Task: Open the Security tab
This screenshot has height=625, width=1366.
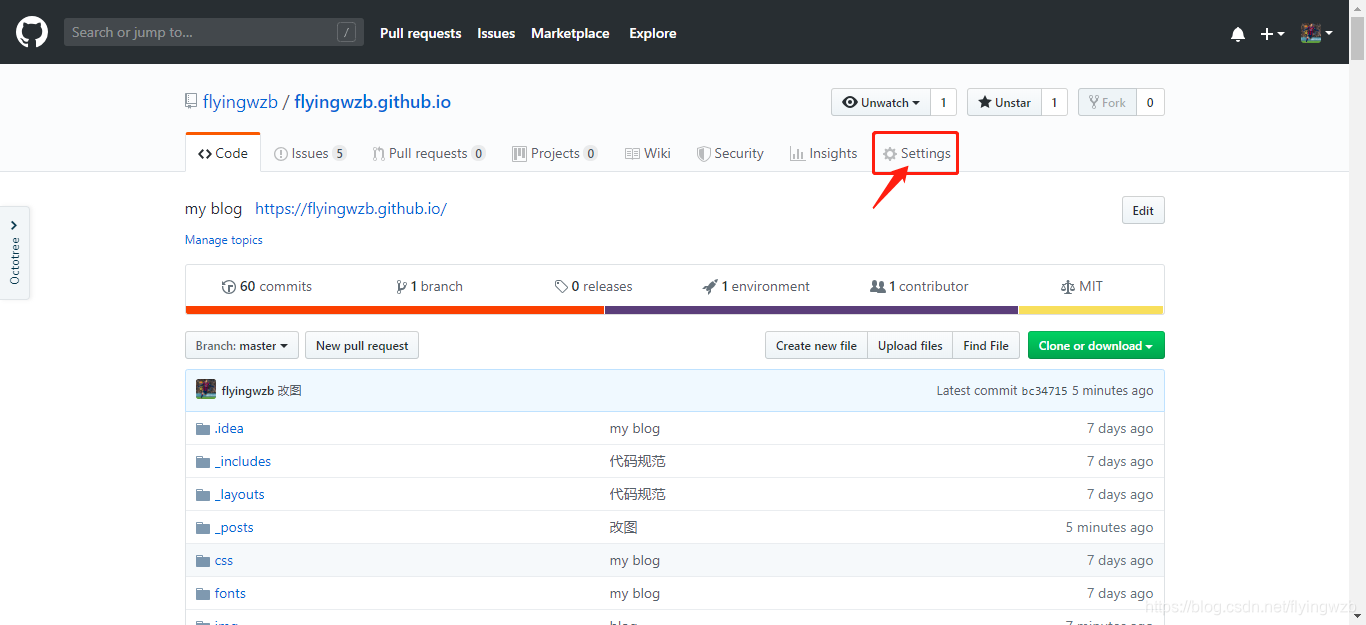Action: pyautogui.click(x=730, y=153)
